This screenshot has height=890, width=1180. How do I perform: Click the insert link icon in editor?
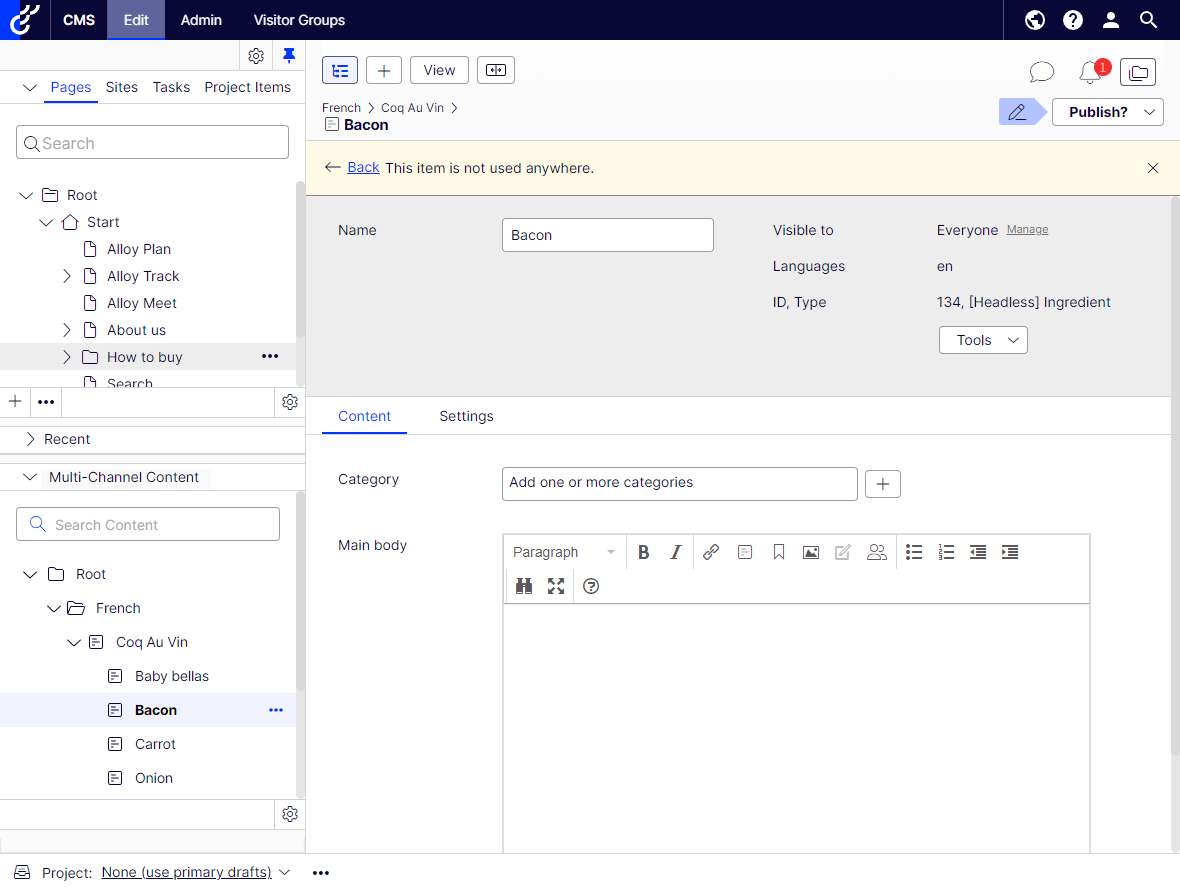tap(711, 552)
